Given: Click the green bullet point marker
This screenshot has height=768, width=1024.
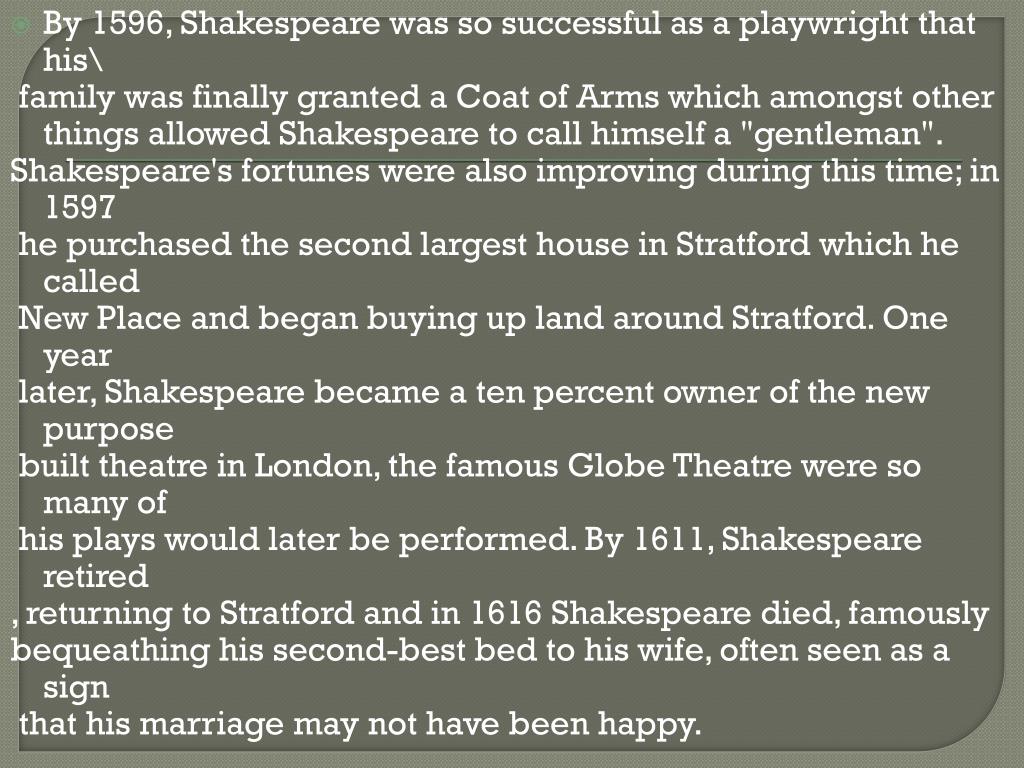Looking at the screenshot, I should pos(23,25).
